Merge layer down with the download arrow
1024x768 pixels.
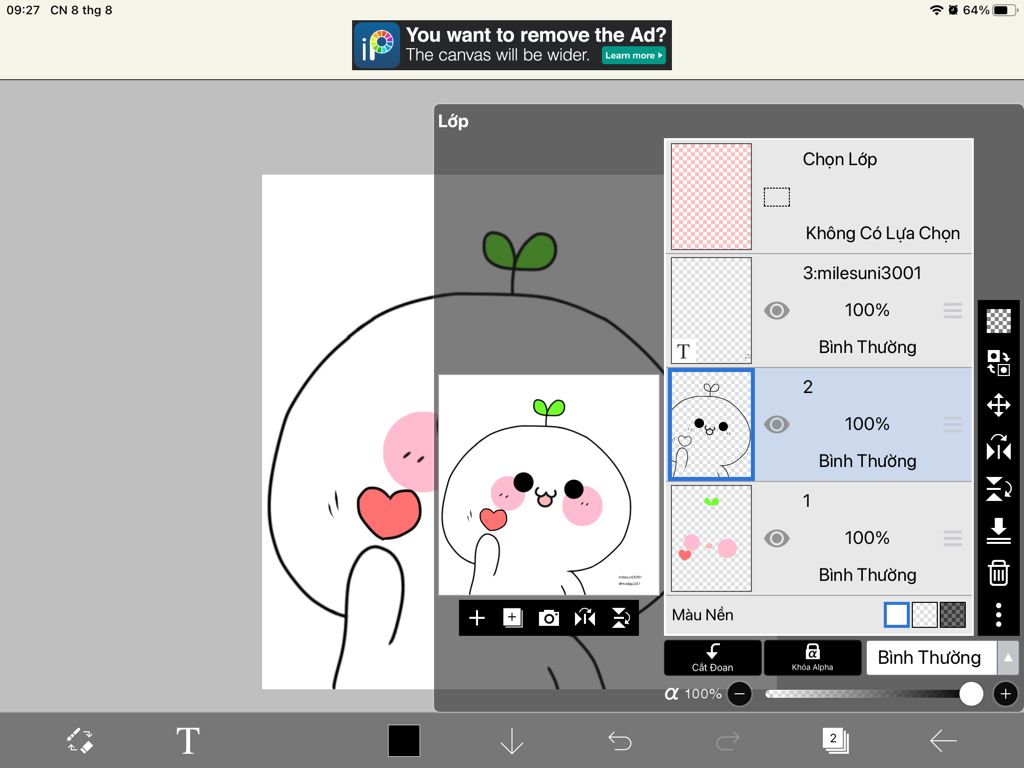click(x=999, y=530)
